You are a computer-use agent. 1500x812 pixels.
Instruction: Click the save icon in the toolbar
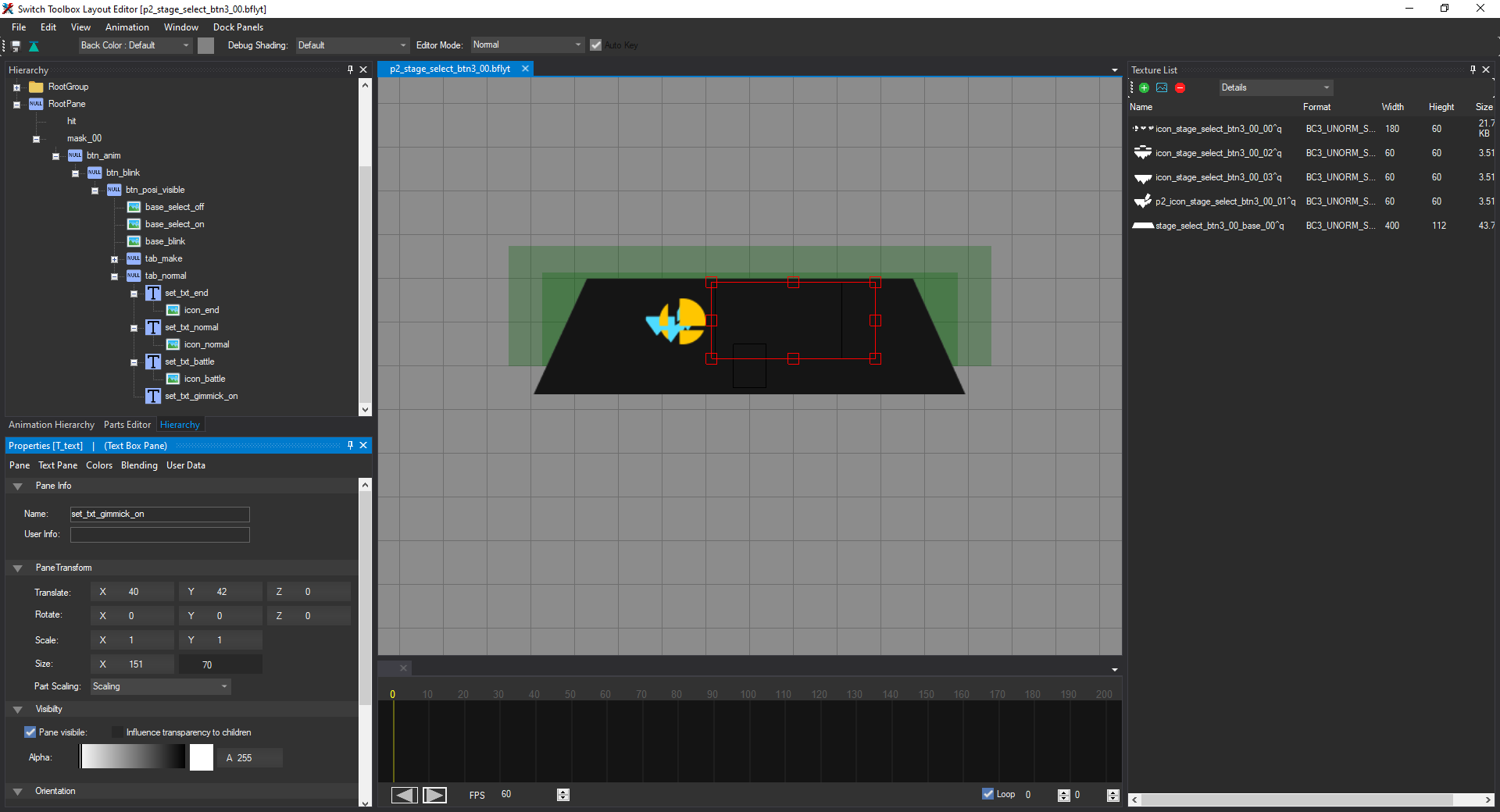coord(16,46)
